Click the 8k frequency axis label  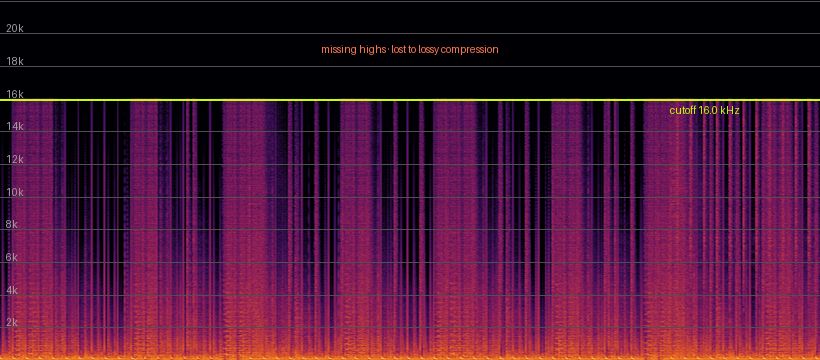point(12,225)
